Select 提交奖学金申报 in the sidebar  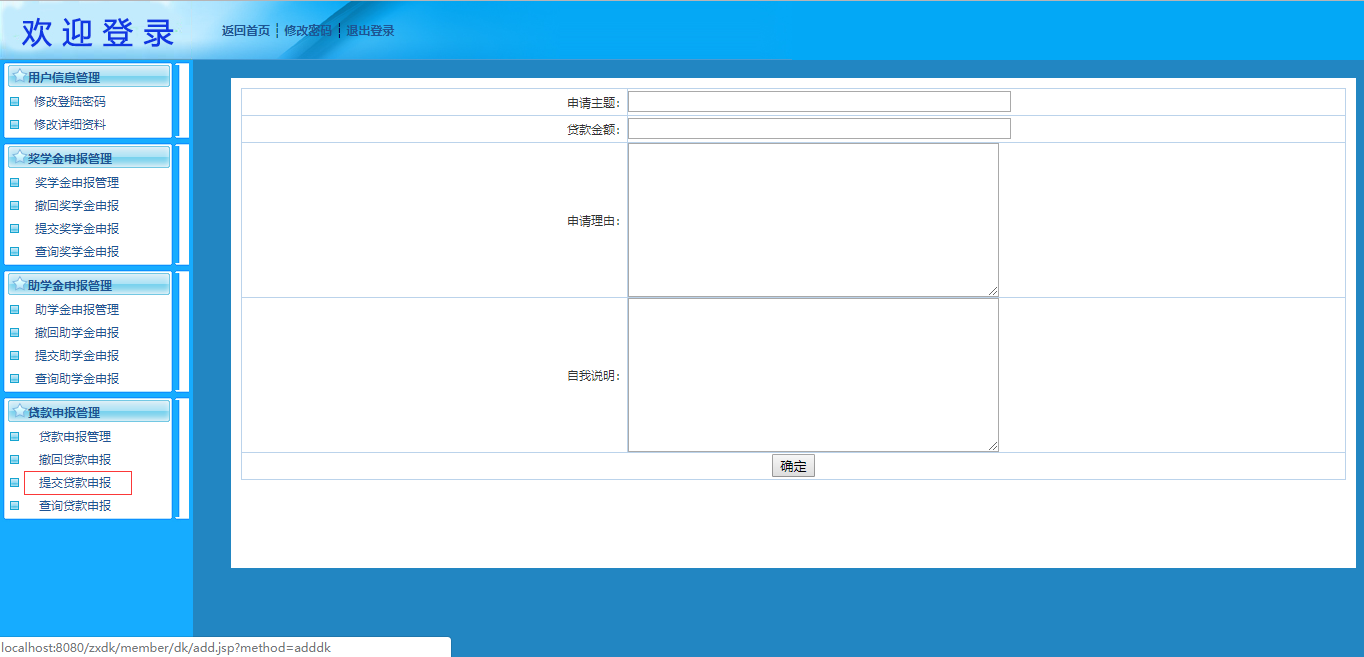point(77,228)
